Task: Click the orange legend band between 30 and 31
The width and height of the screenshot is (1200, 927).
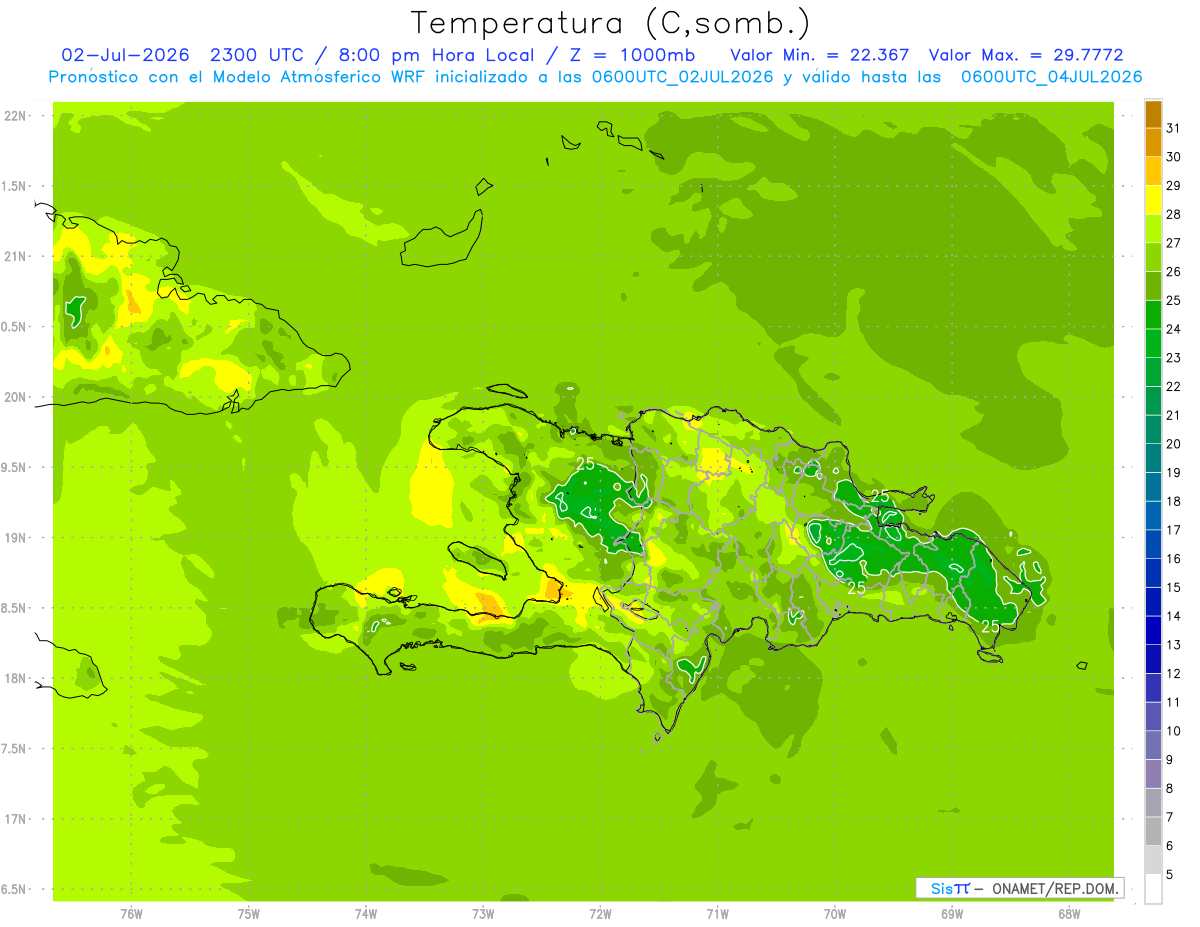Action: coord(1153,142)
